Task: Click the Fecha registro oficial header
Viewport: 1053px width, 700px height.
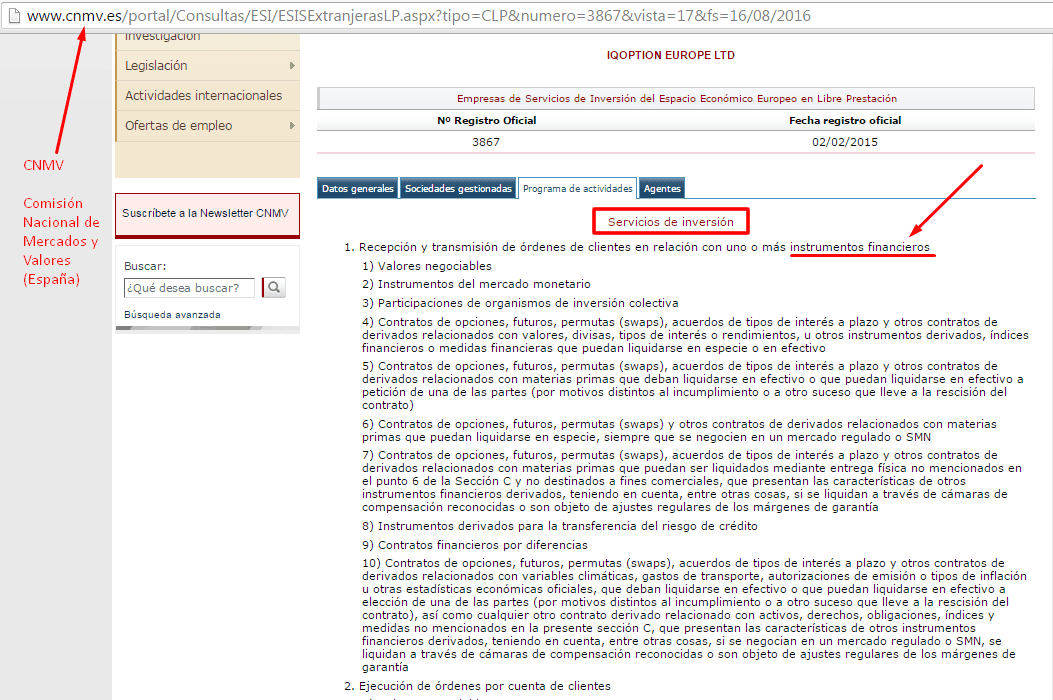Action: [845, 120]
